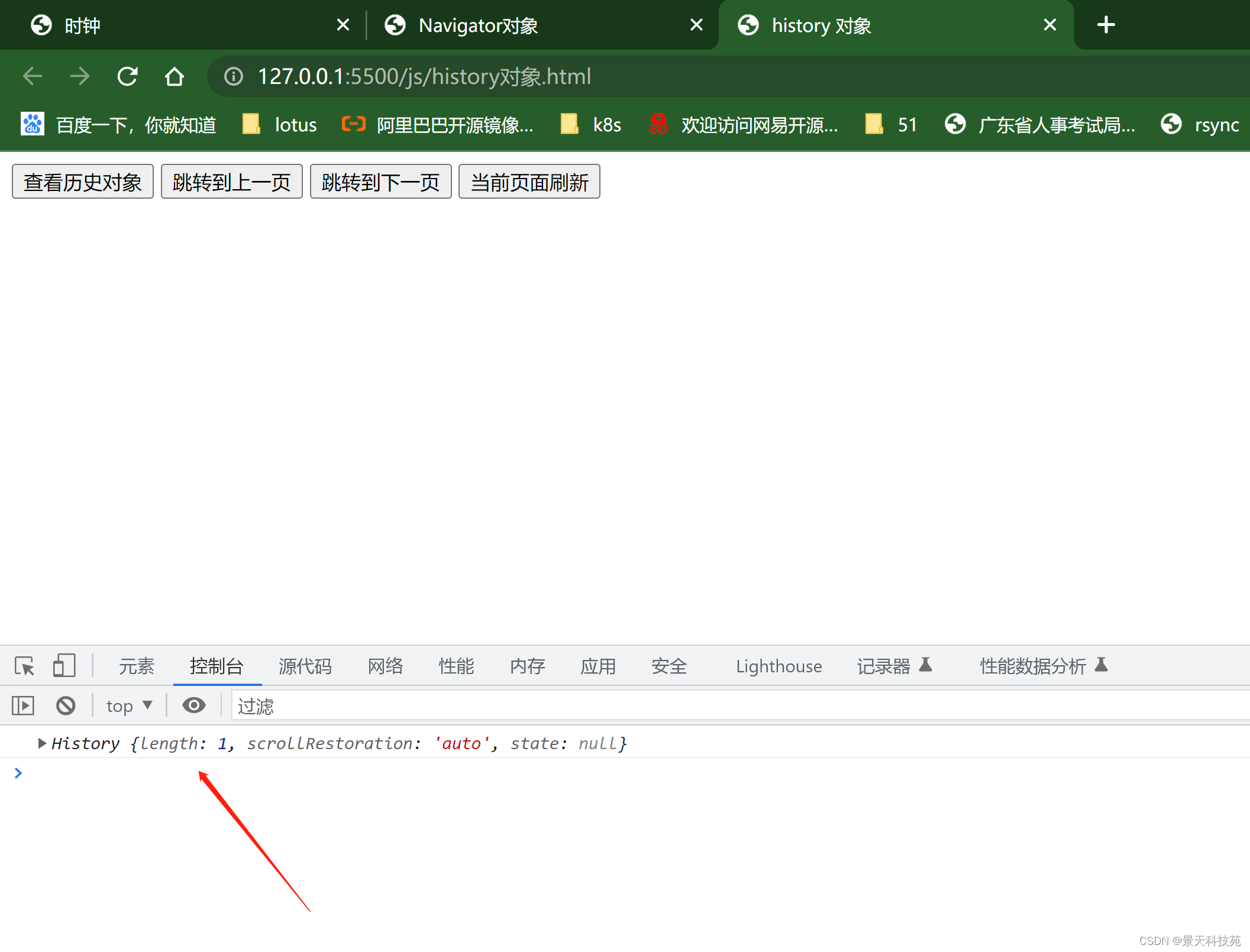Toggle the device toolbar icon
Screen dimensions: 1250x952
64,666
